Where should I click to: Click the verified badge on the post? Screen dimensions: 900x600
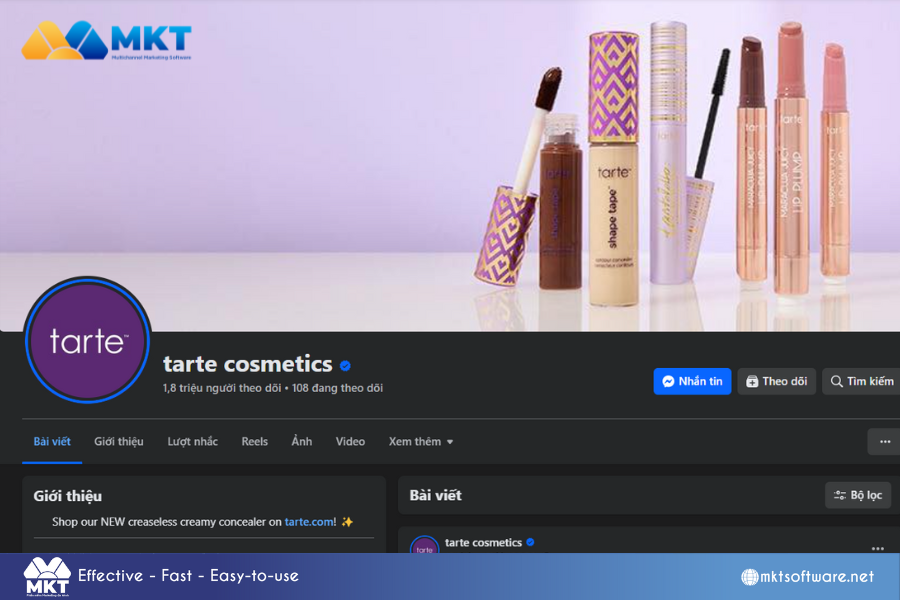(530, 542)
